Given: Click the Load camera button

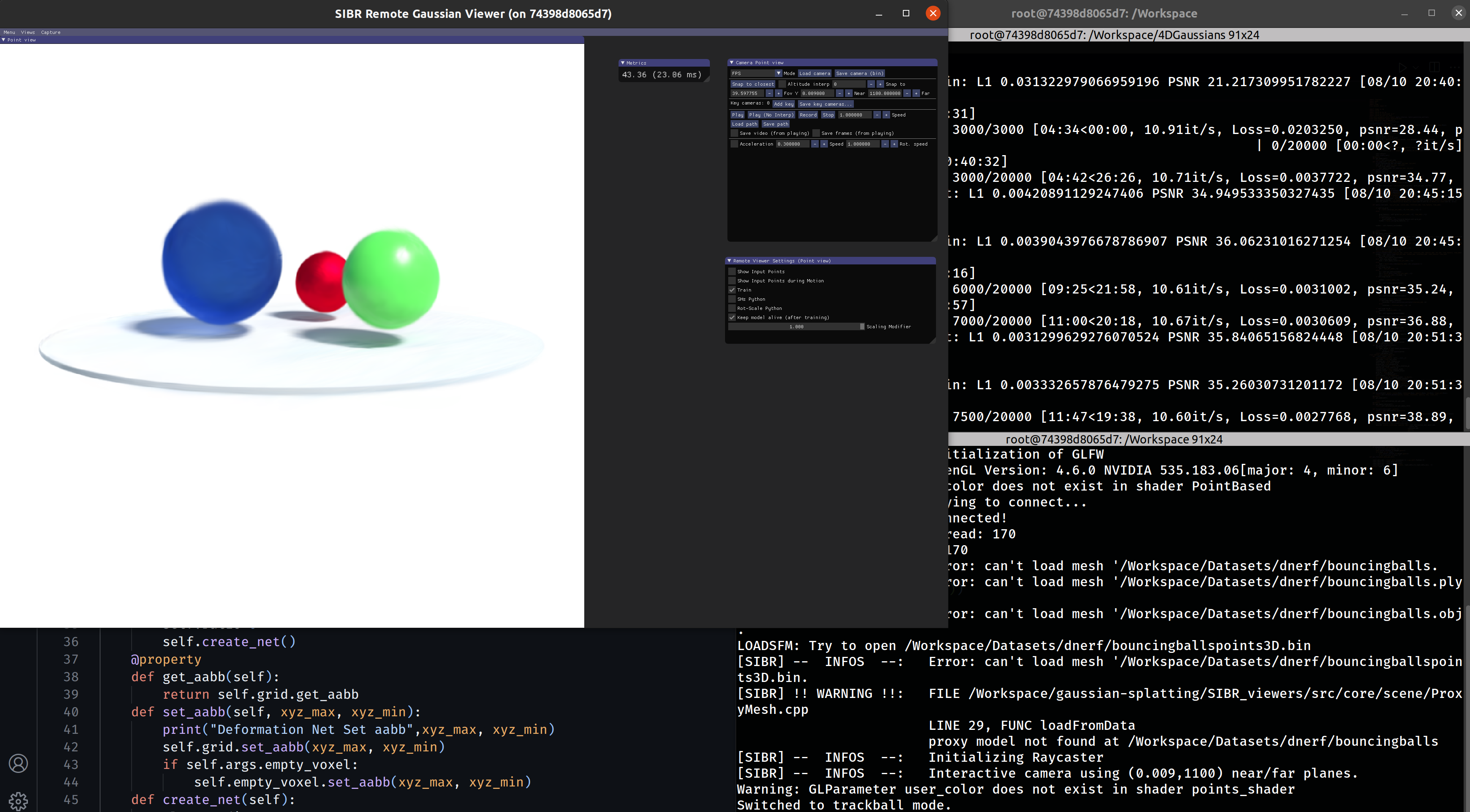Looking at the screenshot, I should pos(815,74).
